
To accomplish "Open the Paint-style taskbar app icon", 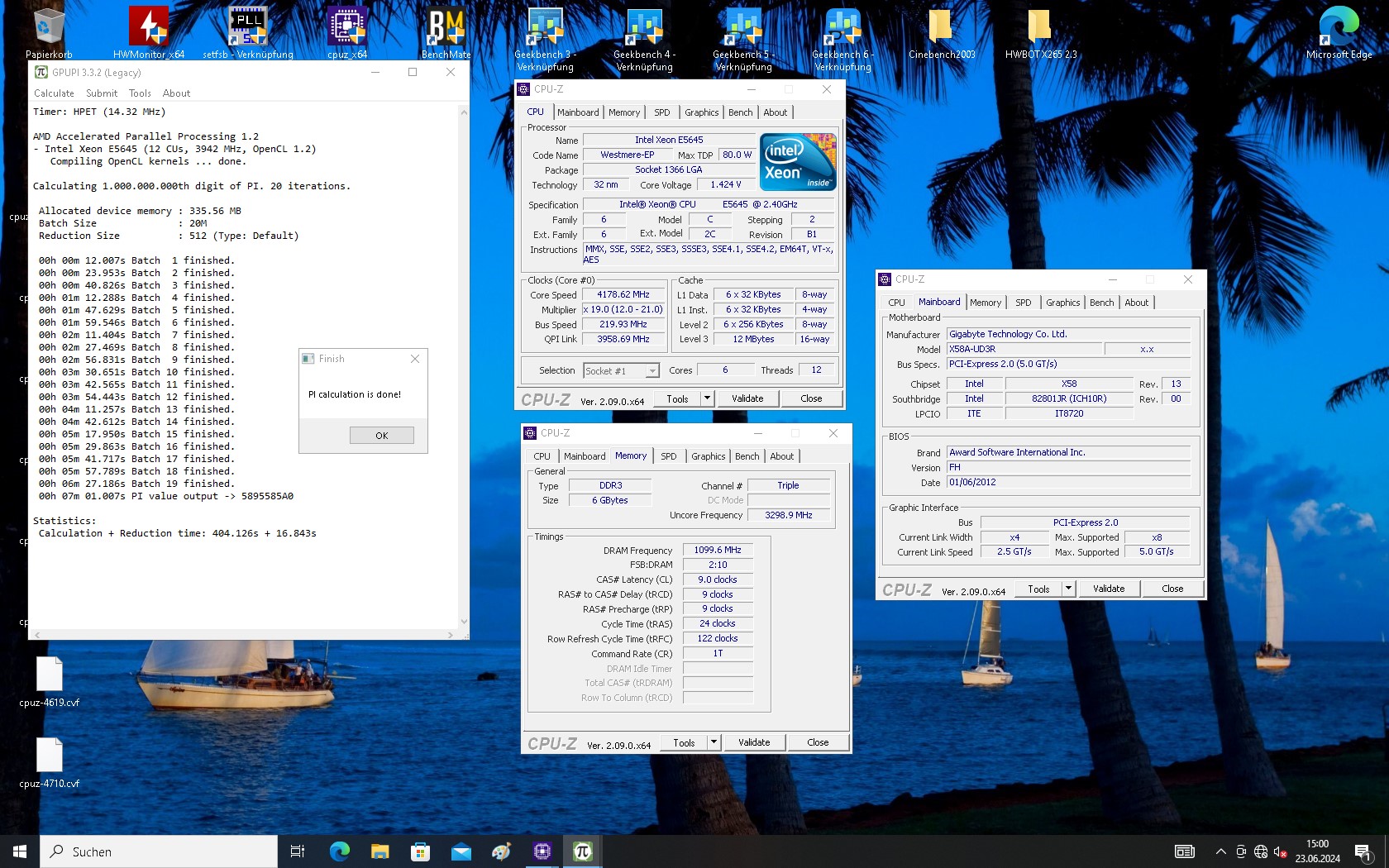I will pyautogui.click(x=501, y=851).
